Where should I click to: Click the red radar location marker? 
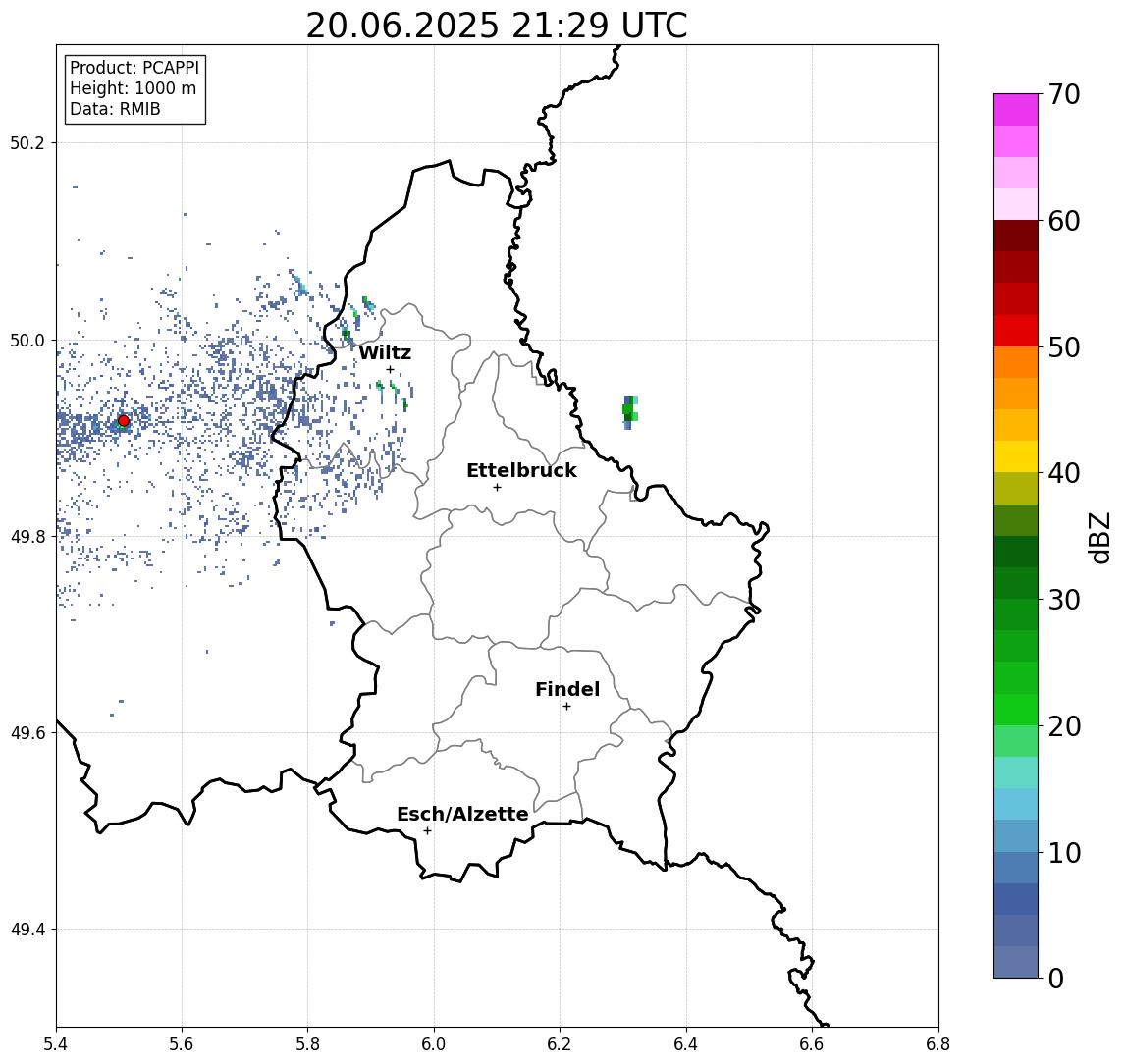coord(124,421)
